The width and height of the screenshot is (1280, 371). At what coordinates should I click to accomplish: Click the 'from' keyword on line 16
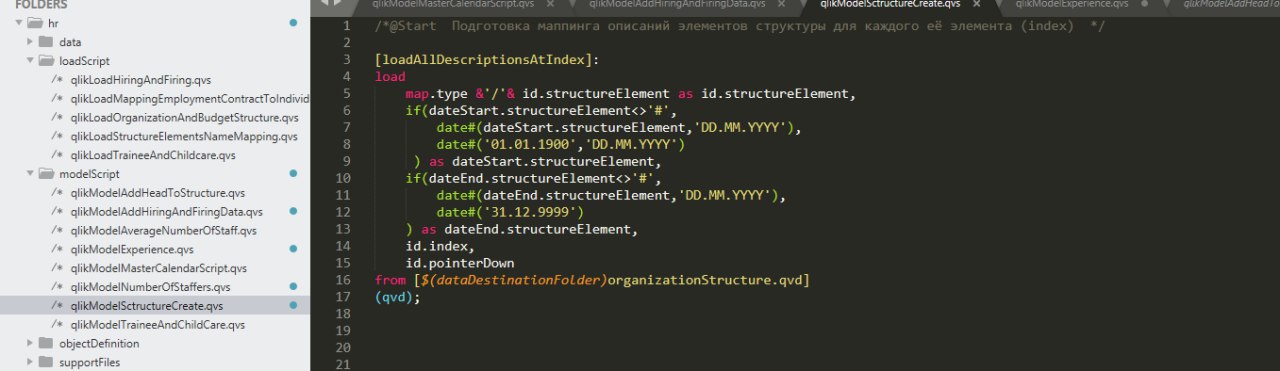click(390, 280)
